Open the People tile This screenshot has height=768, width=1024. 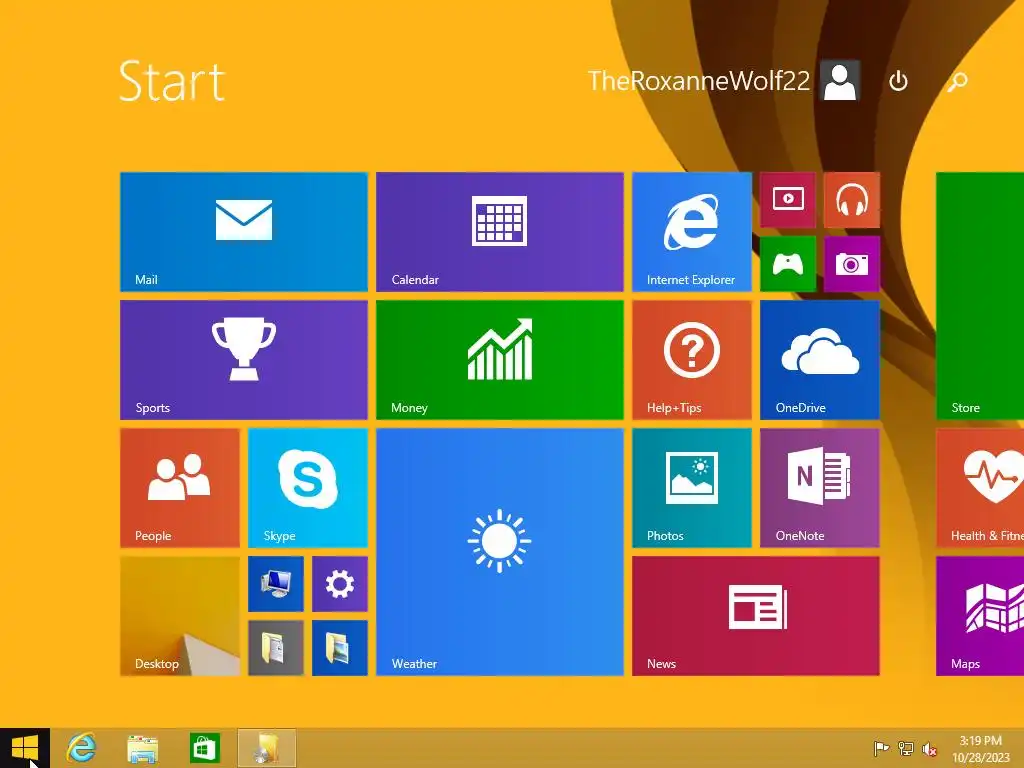point(180,488)
